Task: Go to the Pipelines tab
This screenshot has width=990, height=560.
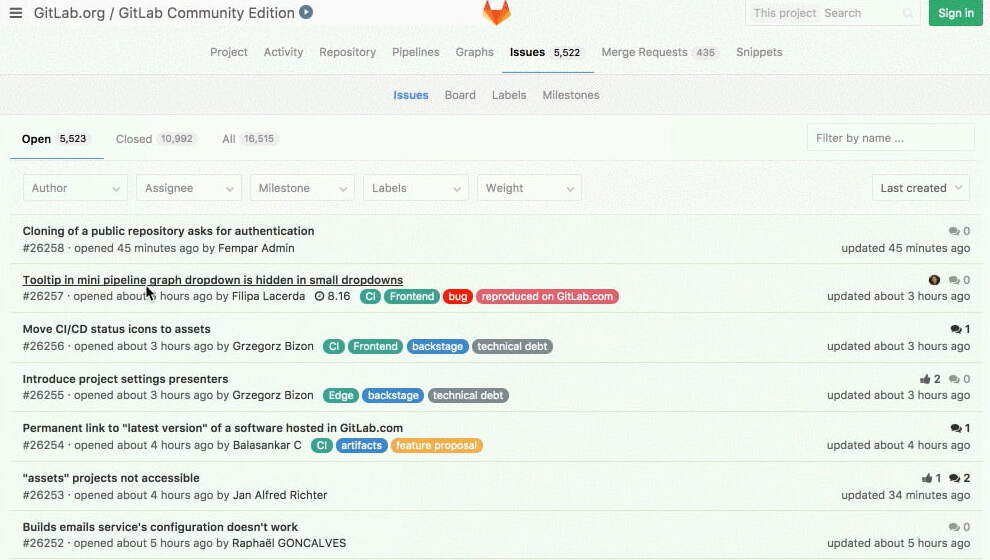Action: [415, 52]
